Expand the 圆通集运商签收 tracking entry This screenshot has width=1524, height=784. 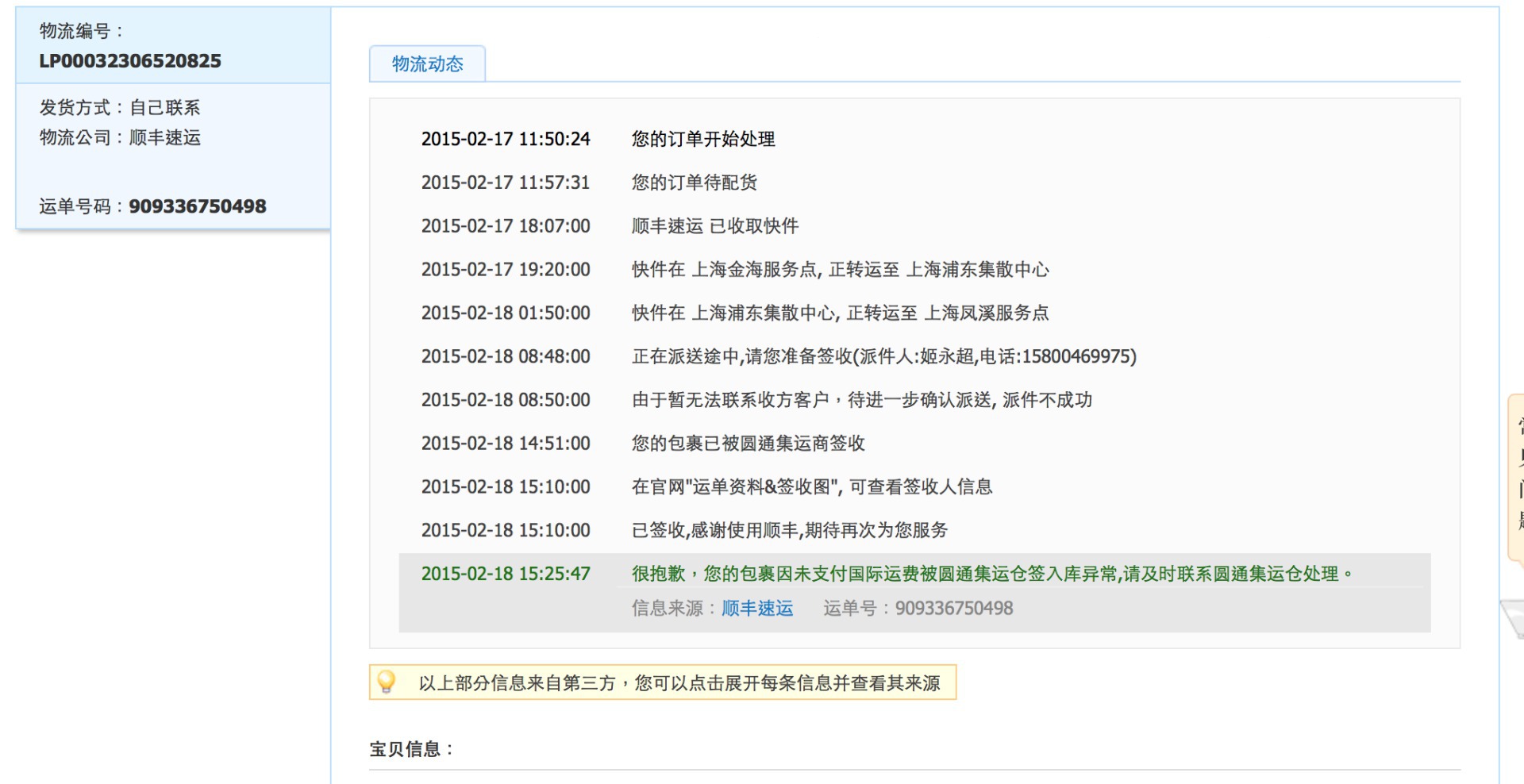coord(748,444)
